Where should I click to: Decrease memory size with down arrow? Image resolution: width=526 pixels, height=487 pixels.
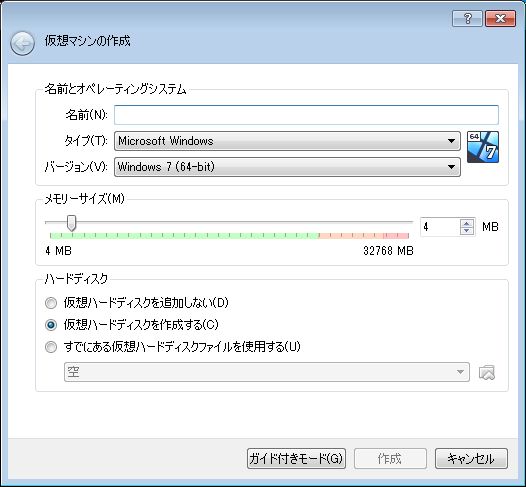coord(467,231)
